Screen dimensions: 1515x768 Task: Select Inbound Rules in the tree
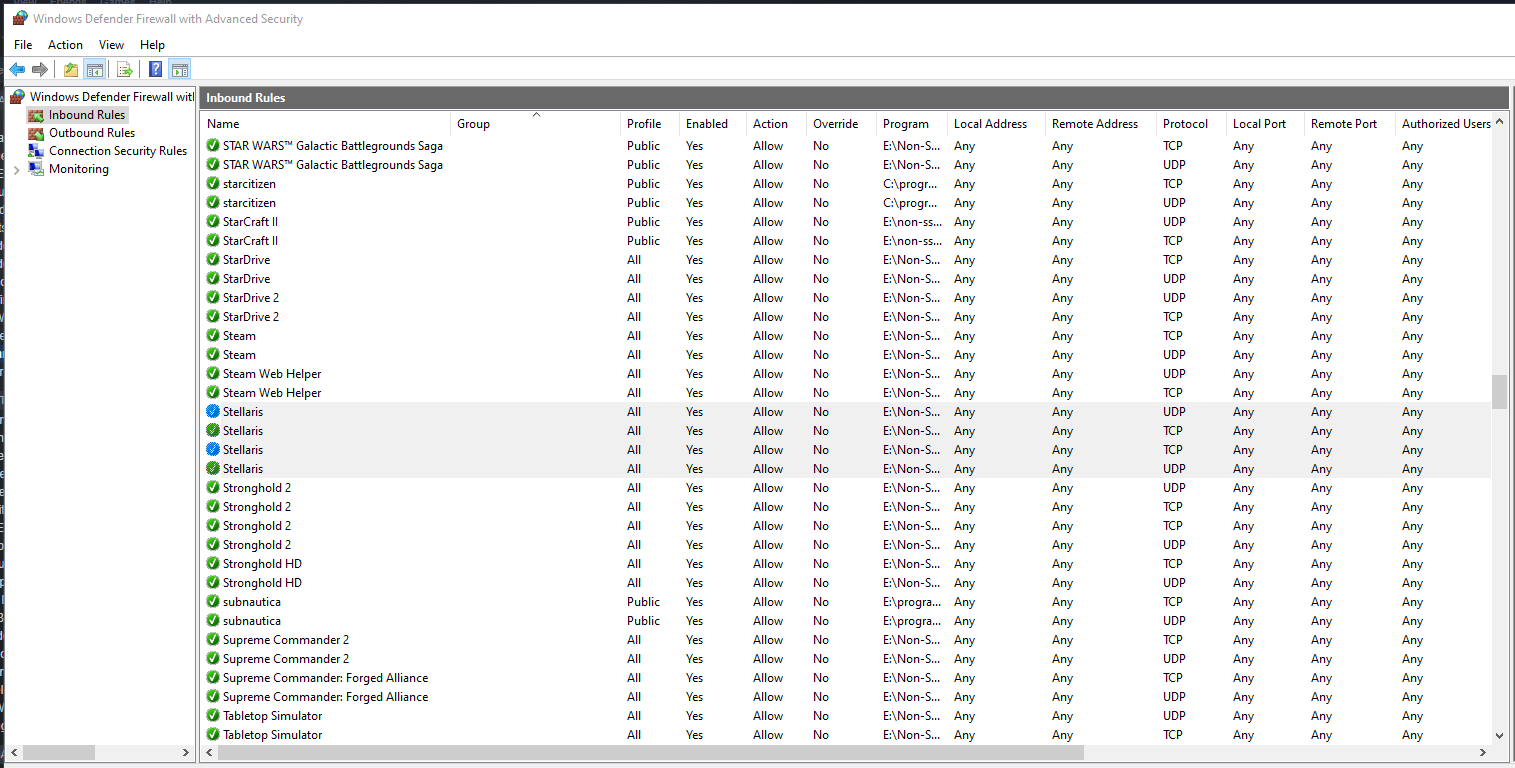click(x=87, y=115)
